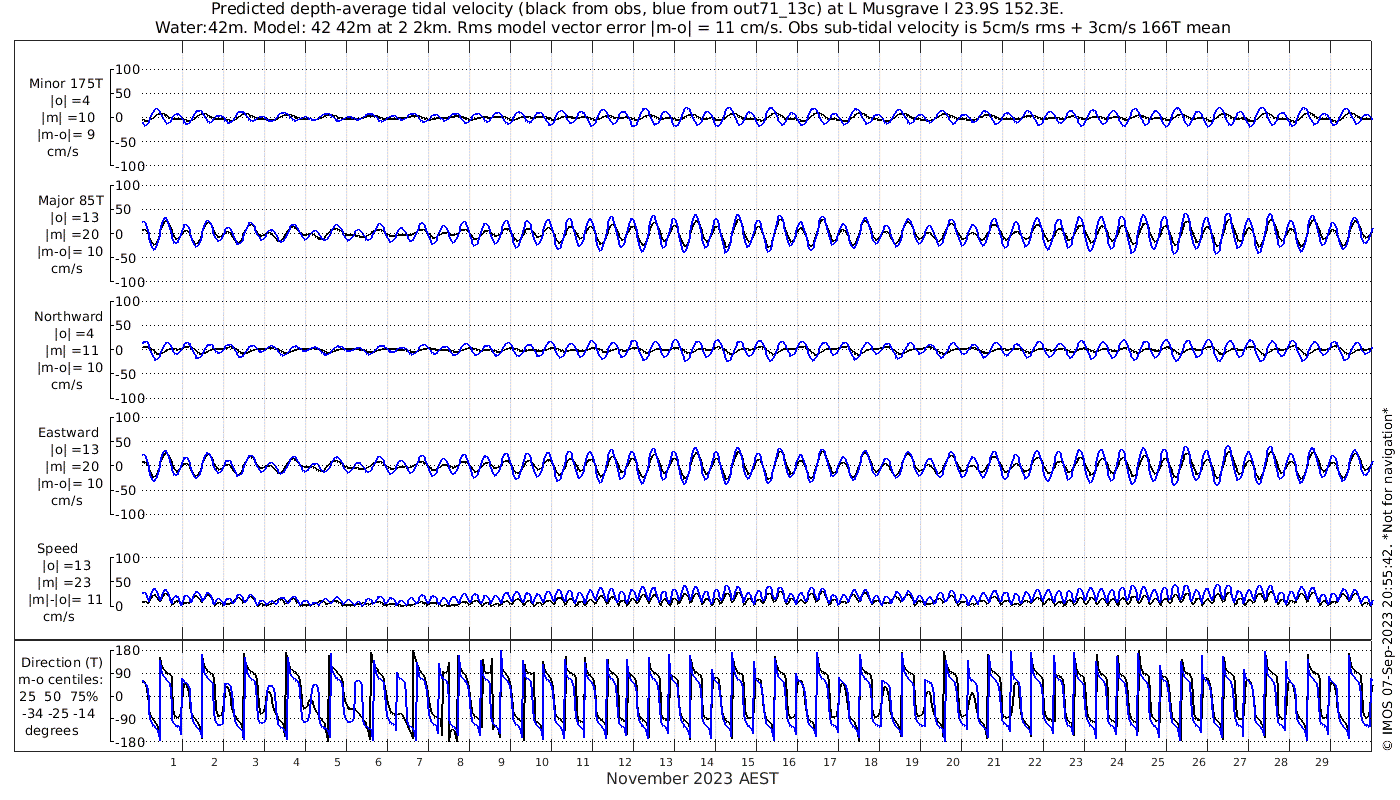Image resolution: width=1400 pixels, height=800 pixels.
Task: Click the day "5" date axis label
Action: [x=337, y=762]
